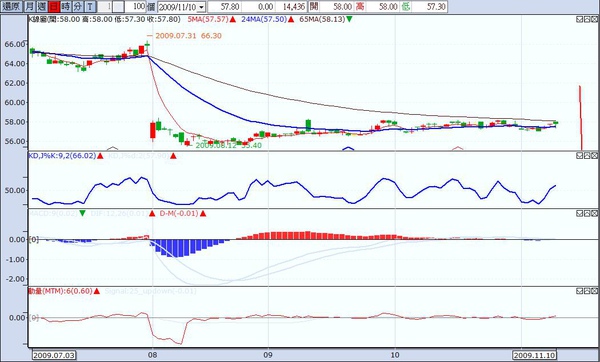This screenshot has width=600, height=362.
Task: Click the down-arrow icon on K線圖 panel
Action: pyautogui.click(x=580, y=19)
